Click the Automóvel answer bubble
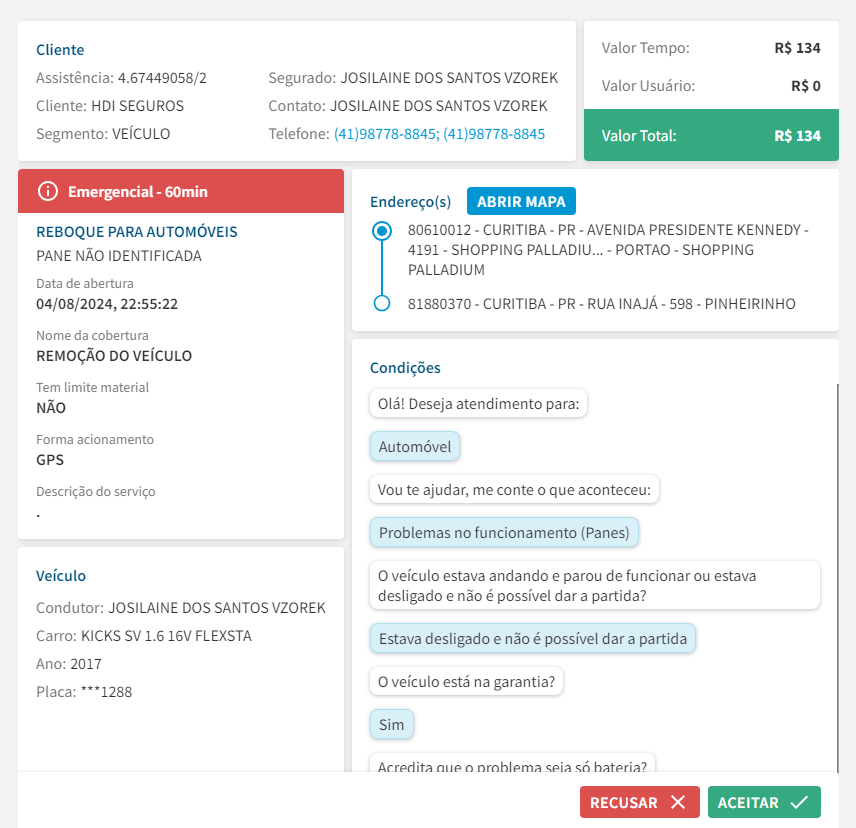 click(x=415, y=447)
